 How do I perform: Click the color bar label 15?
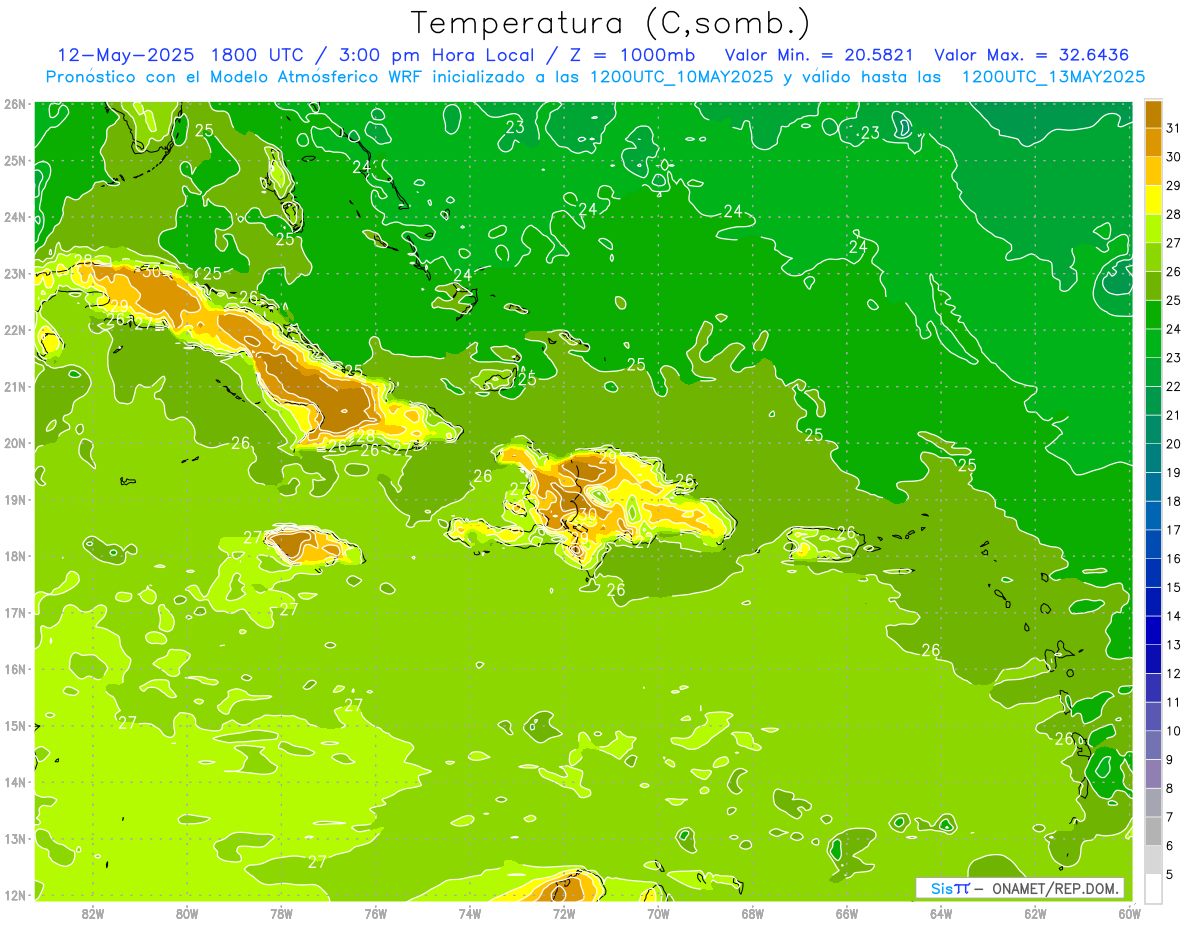[x=1173, y=587]
